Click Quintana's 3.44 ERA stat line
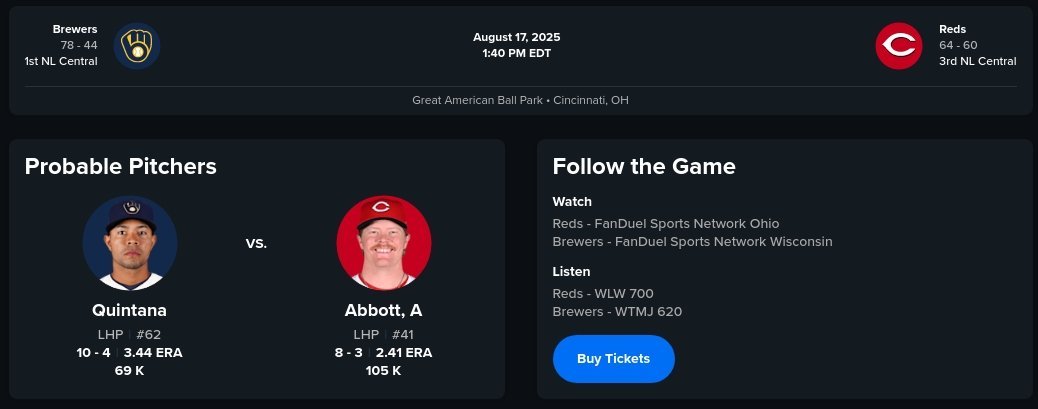1038x409 pixels. click(153, 352)
